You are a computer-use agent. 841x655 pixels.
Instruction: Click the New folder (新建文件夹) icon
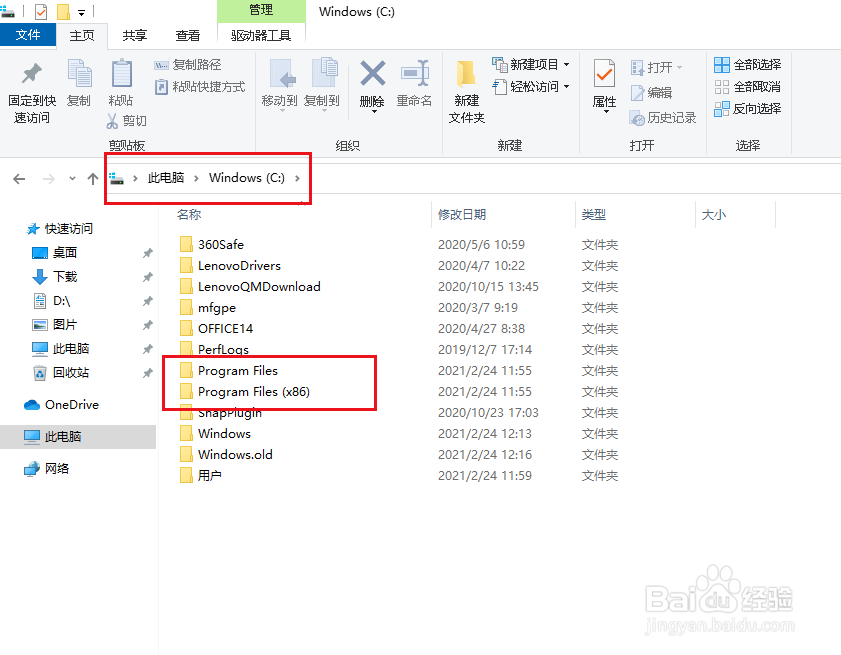click(466, 73)
